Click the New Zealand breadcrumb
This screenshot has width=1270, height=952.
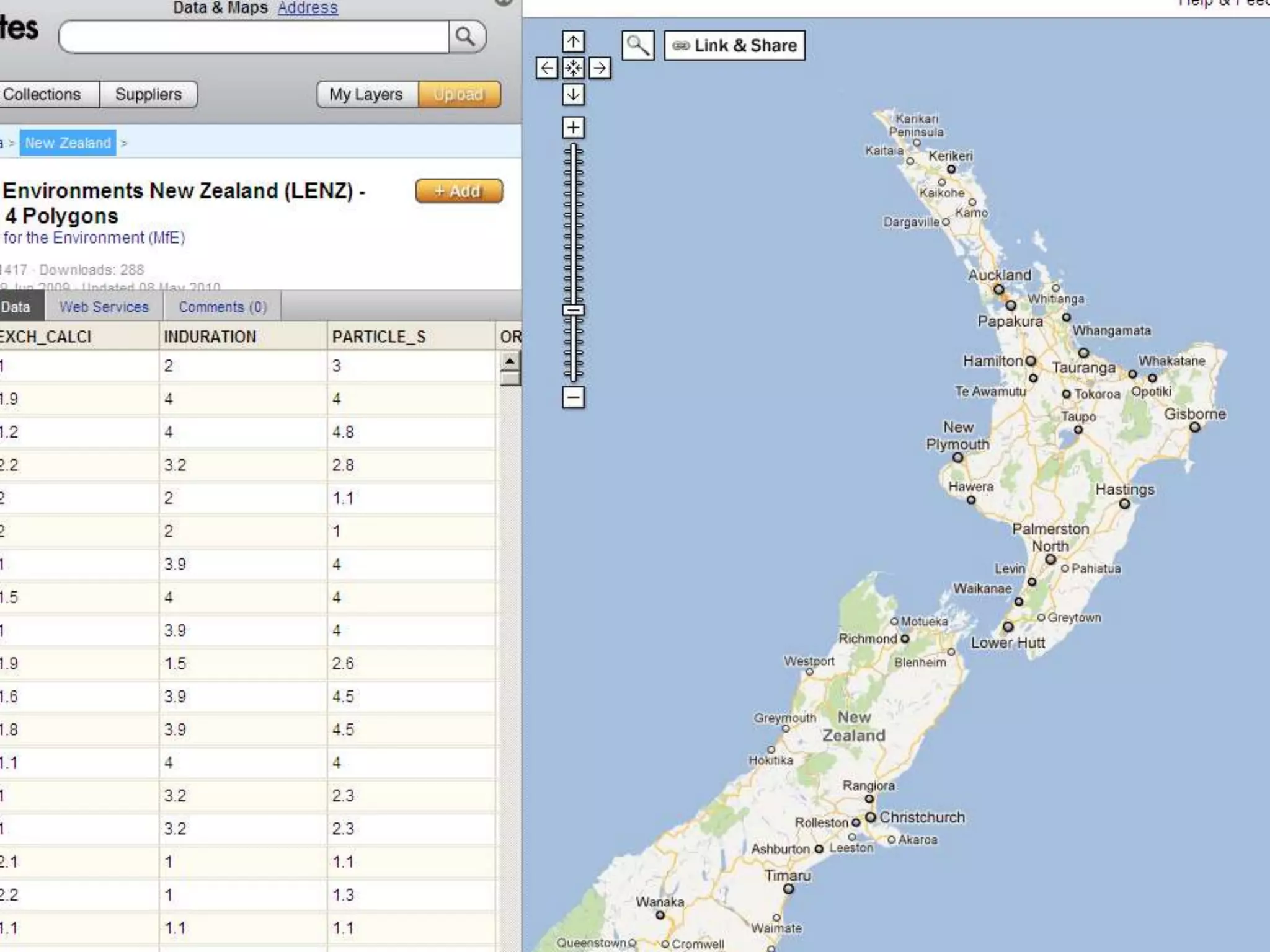click(68, 143)
